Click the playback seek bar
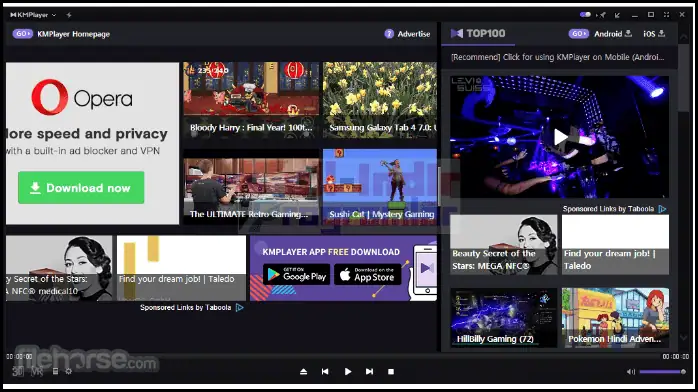The height and width of the screenshot is (392, 698). tap(347, 356)
